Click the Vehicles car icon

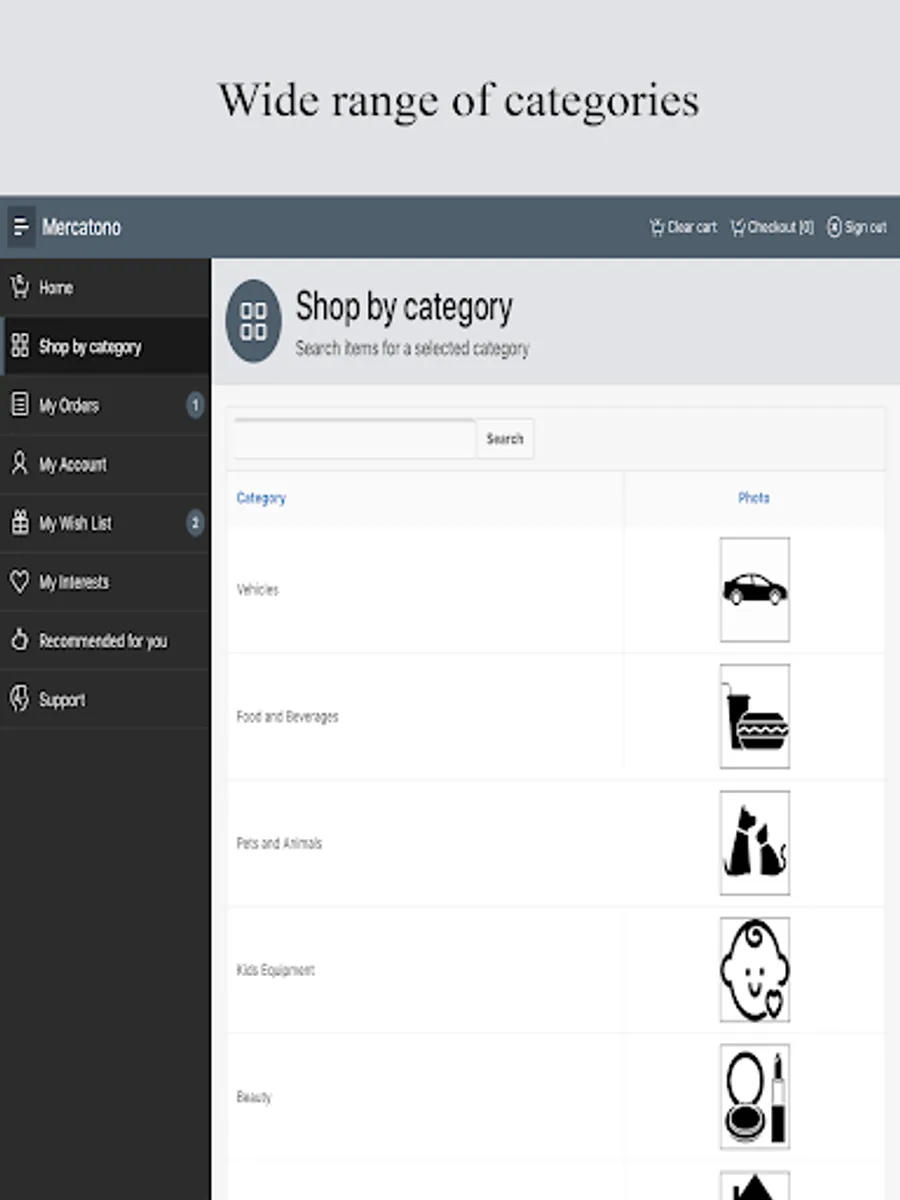point(755,590)
